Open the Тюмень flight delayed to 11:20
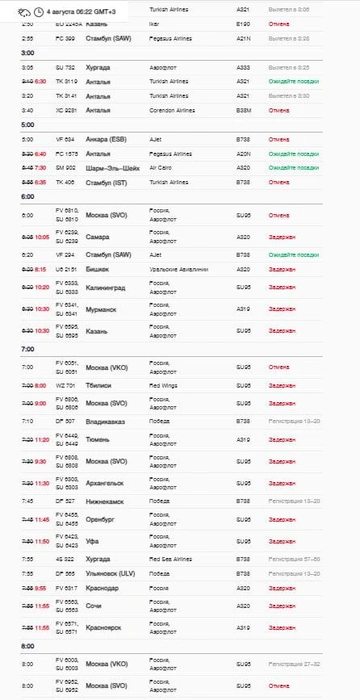The width and height of the screenshot is (360, 700). [x=172, y=440]
